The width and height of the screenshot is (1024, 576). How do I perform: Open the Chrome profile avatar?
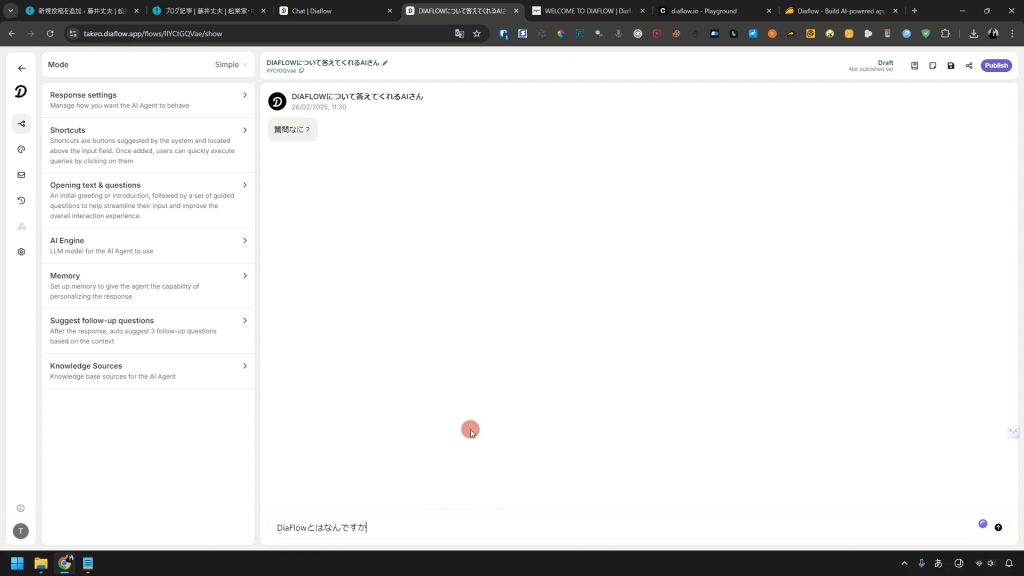[x=993, y=33]
